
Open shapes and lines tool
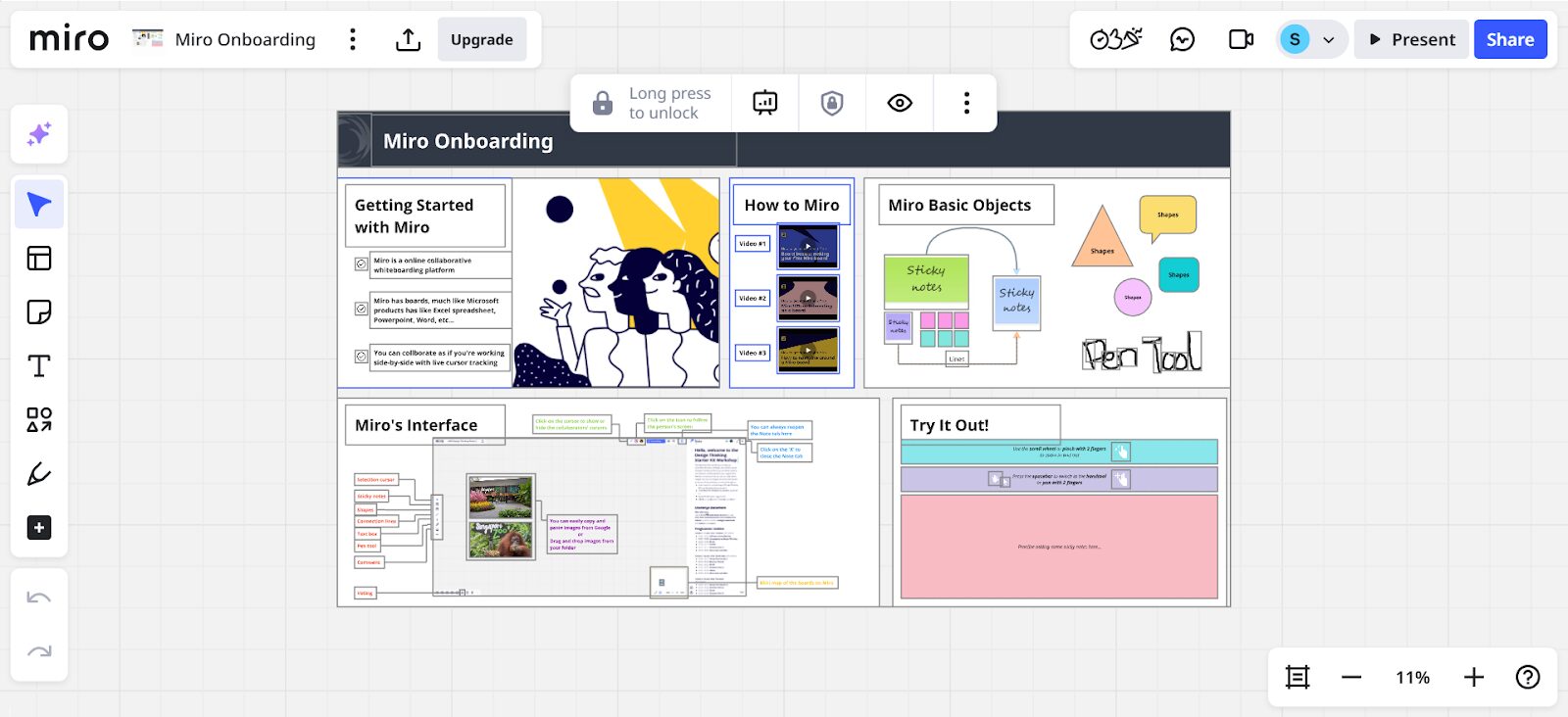pyautogui.click(x=39, y=420)
